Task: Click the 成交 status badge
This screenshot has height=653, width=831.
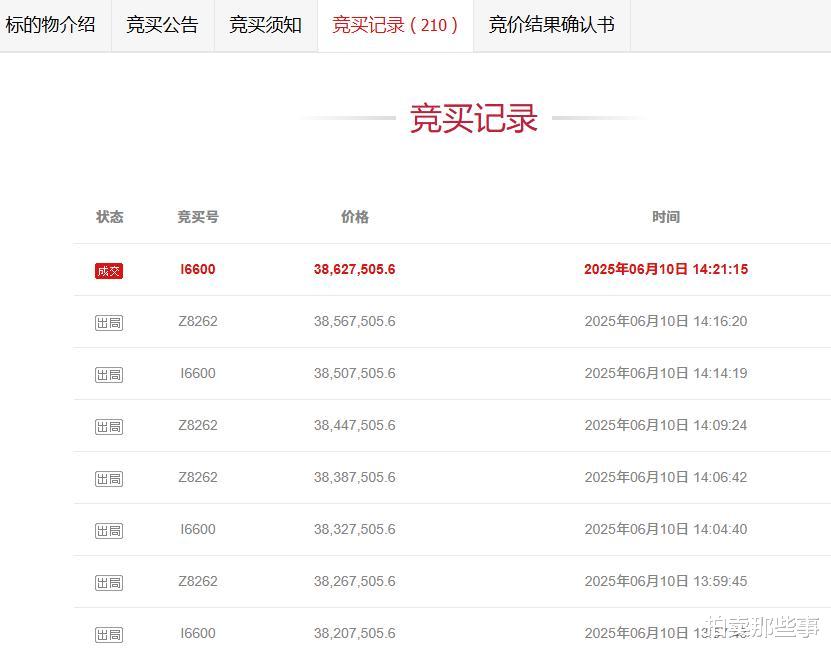Action: point(109,271)
